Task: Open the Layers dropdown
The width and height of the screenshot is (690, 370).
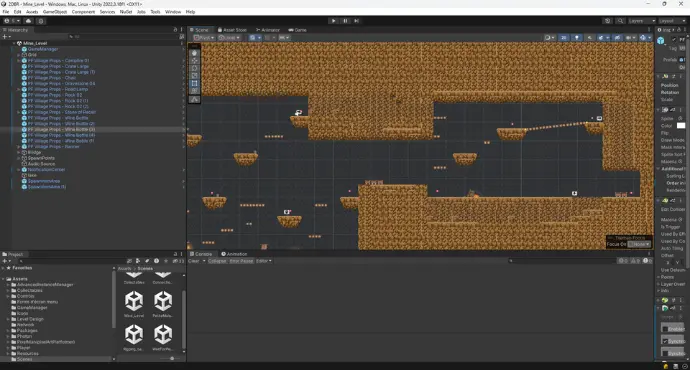Action: point(641,21)
